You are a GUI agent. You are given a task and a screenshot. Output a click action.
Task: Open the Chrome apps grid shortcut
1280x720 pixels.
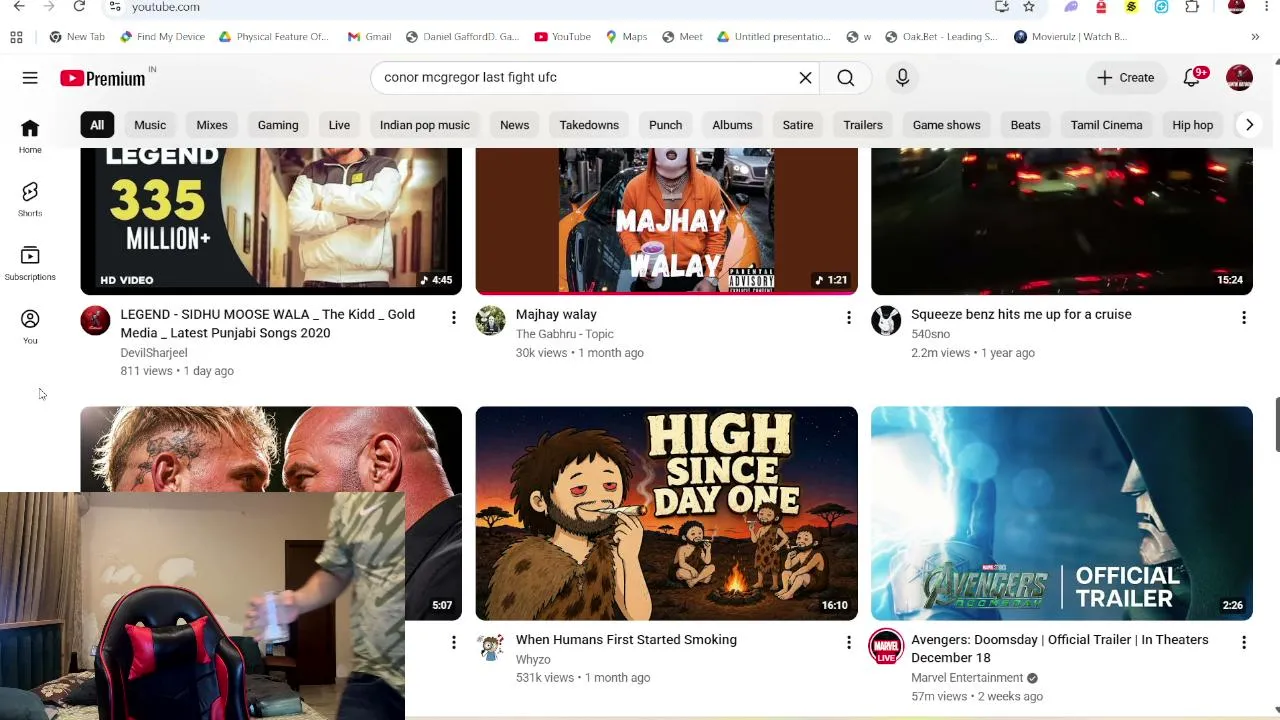(x=16, y=37)
